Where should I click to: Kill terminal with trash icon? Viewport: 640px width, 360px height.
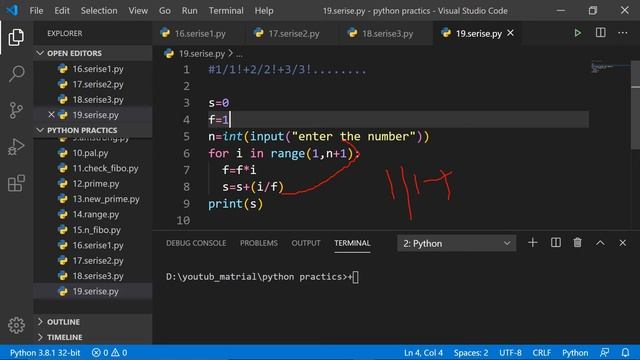[577, 243]
